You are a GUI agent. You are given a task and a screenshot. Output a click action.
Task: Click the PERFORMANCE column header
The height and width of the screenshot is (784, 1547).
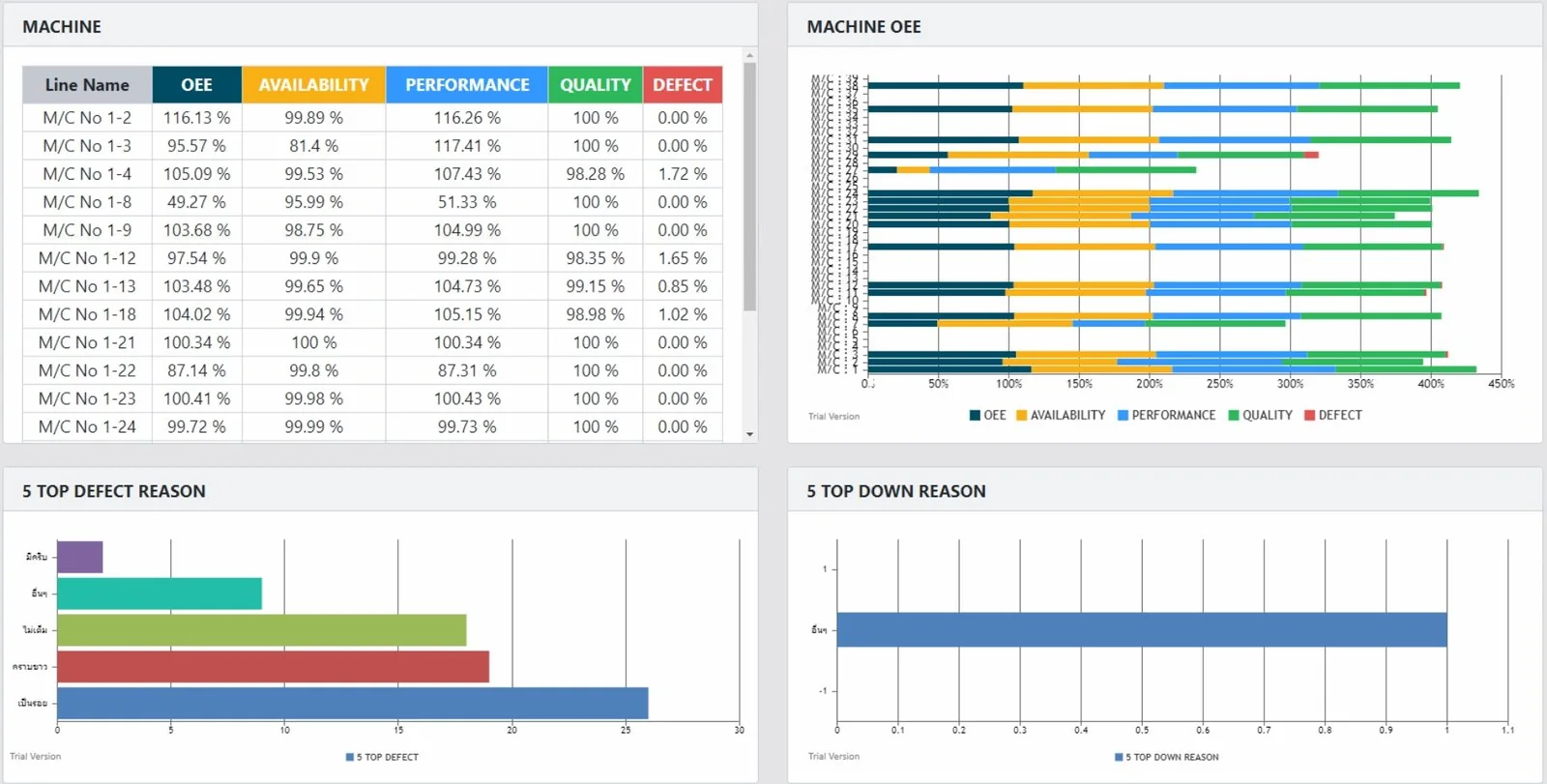[467, 85]
